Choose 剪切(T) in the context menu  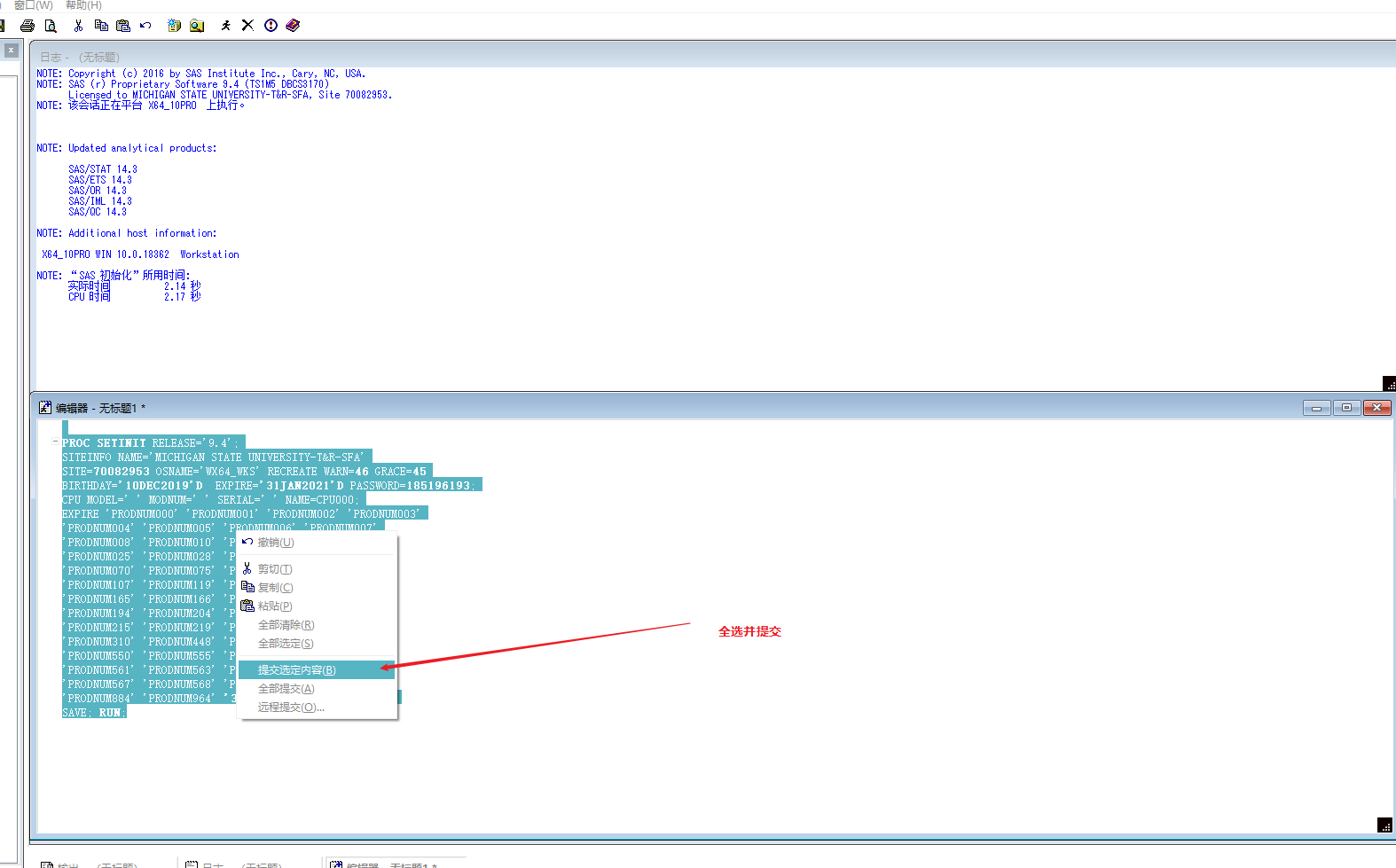pyautogui.click(x=317, y=569)
